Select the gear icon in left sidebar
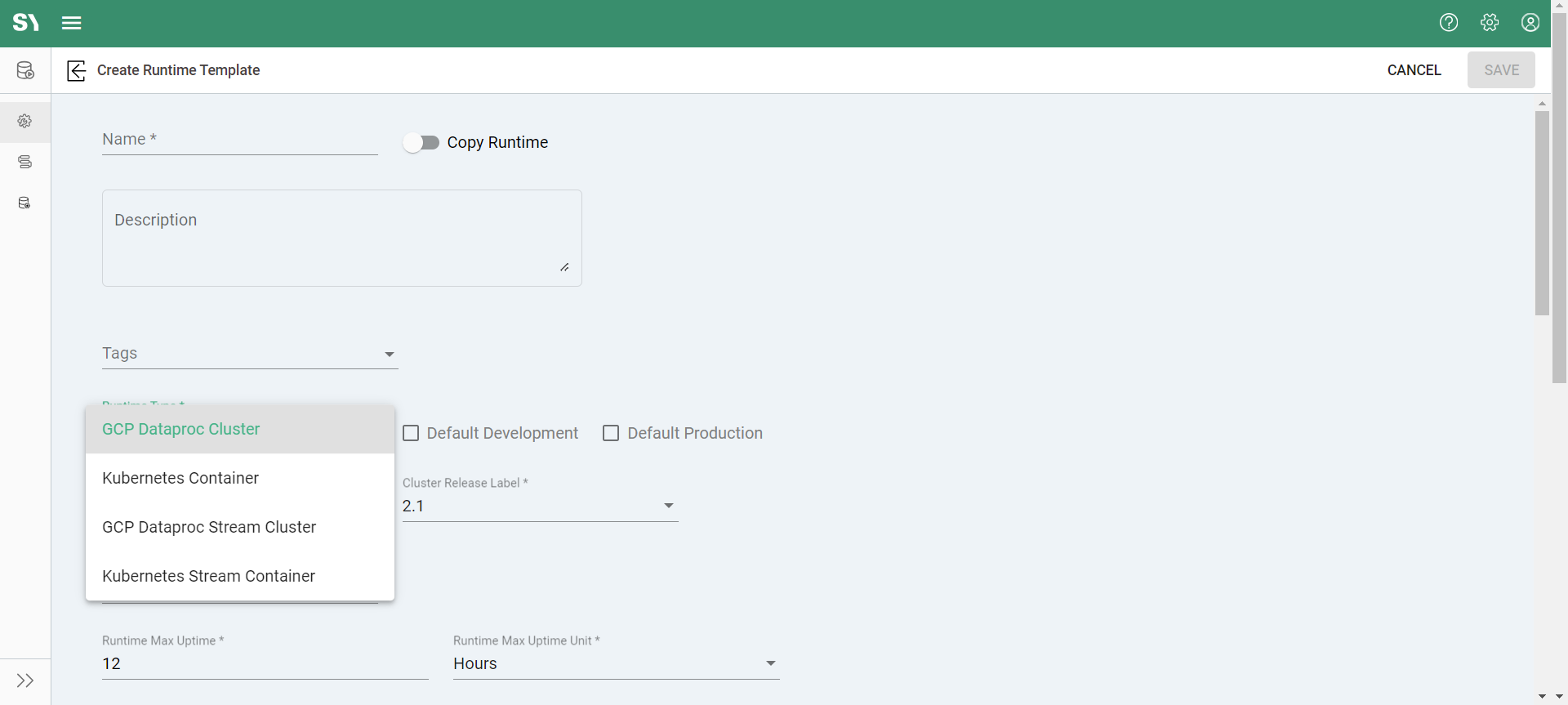Viewport: 1568px width, 705px height. [25, 121]
